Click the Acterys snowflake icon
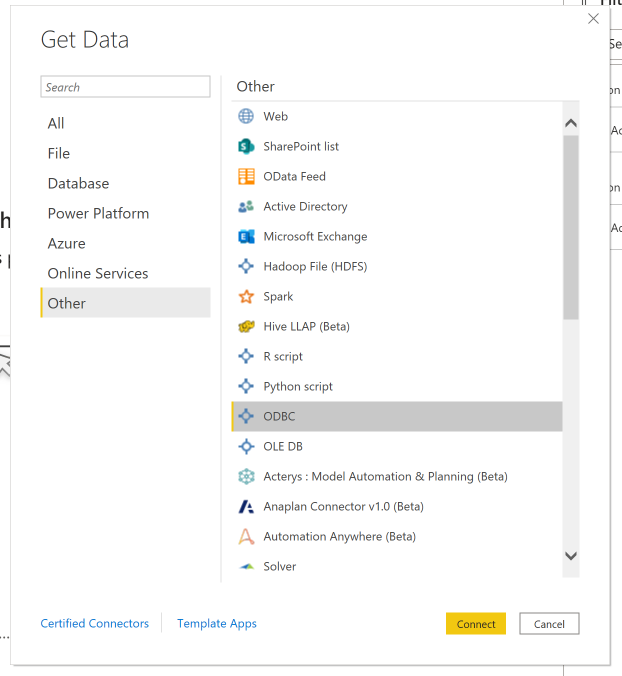The image size is (622, 676). click(246, 476)
